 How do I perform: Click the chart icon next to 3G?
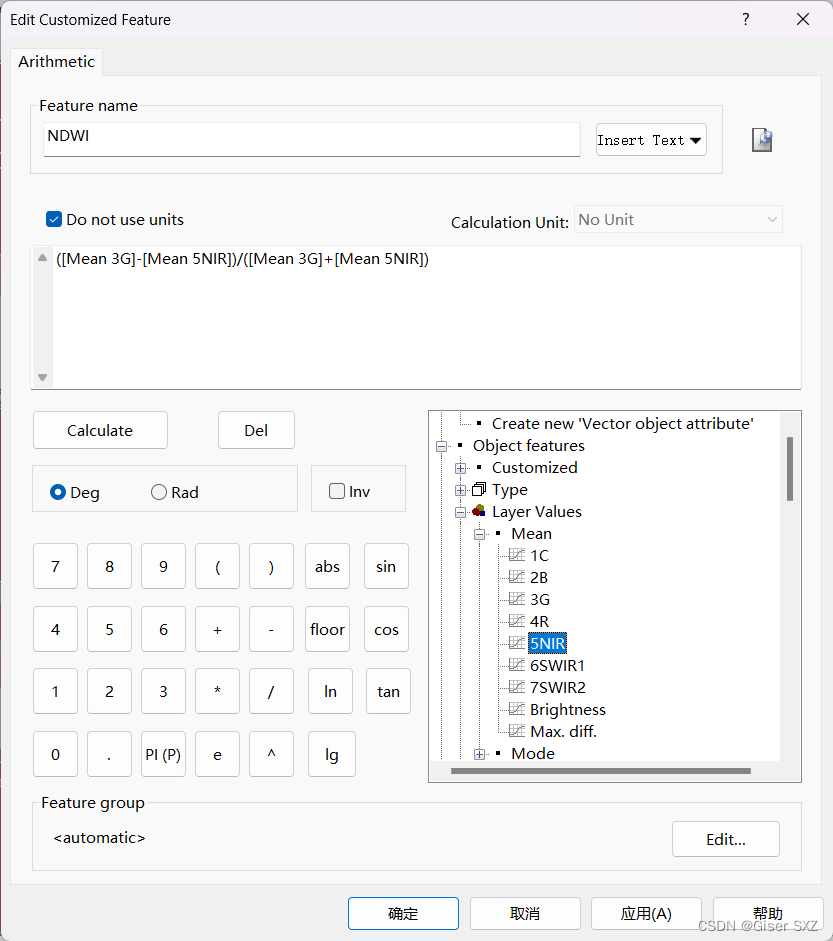[517, 599]
